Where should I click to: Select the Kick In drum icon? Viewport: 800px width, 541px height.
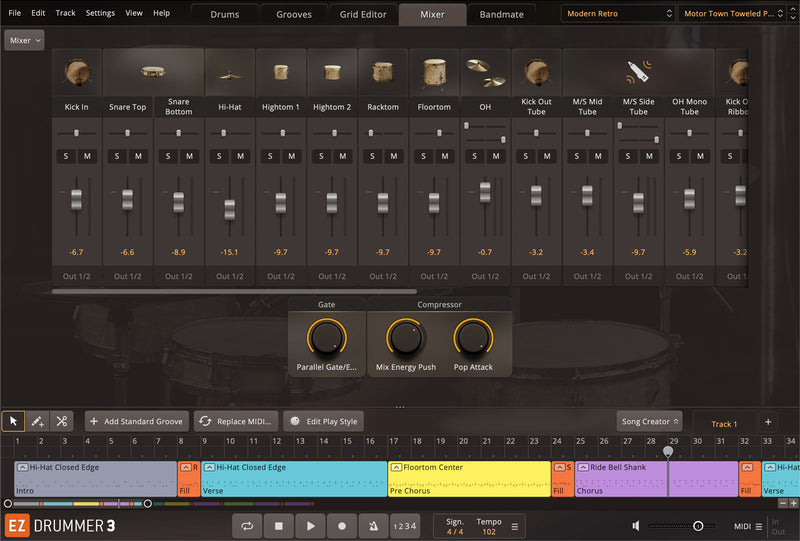tap(76, 73)
